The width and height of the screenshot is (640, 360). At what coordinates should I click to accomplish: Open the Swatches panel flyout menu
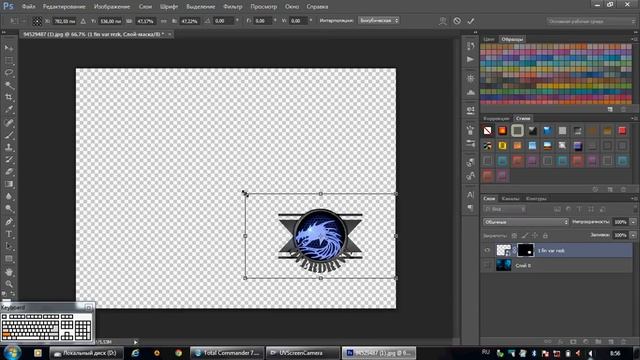tap(634, 39)
